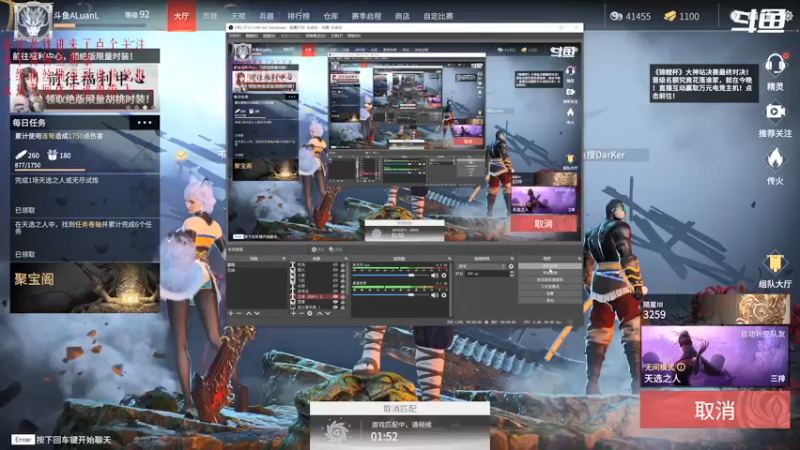Screen dimensions: 800x450
Task: Click source Filters button above OBS docks
Action: (x=336, y=249)
